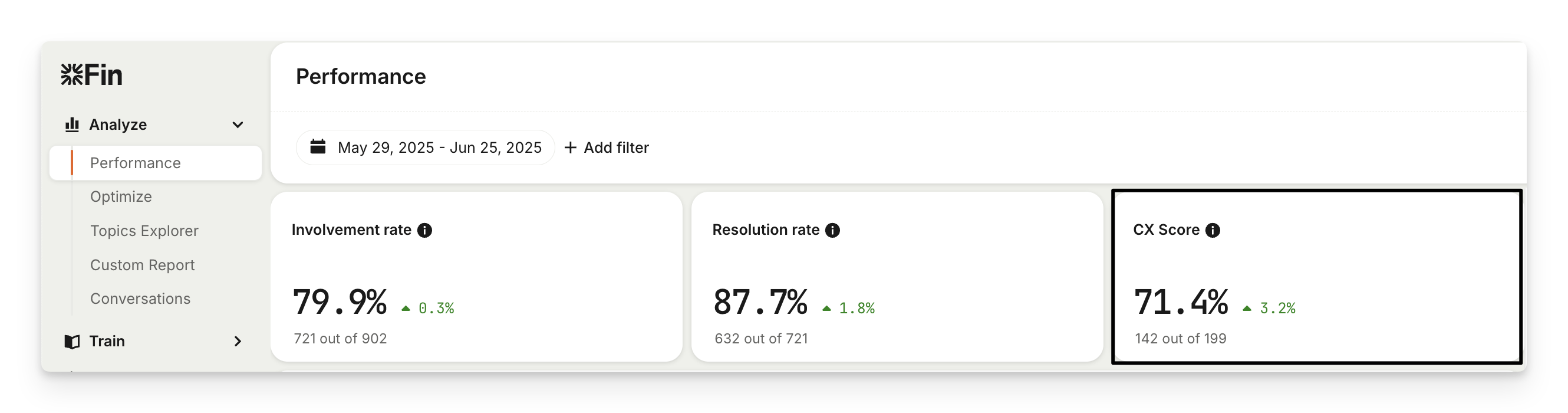Navigate to Conversations

coord(140,299)
